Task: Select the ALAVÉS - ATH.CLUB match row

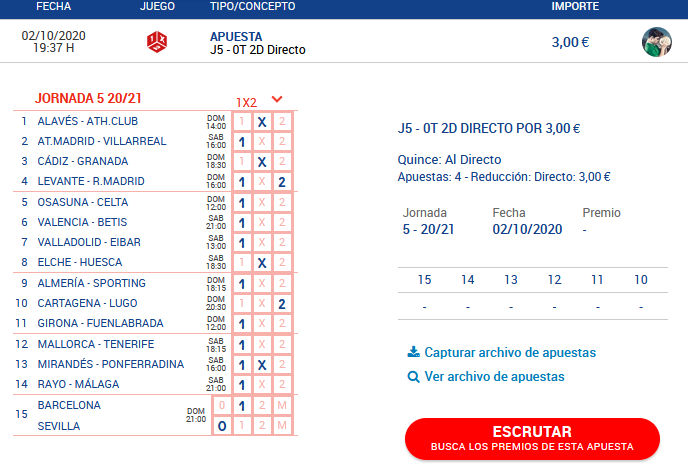Action: click(154, 121)
